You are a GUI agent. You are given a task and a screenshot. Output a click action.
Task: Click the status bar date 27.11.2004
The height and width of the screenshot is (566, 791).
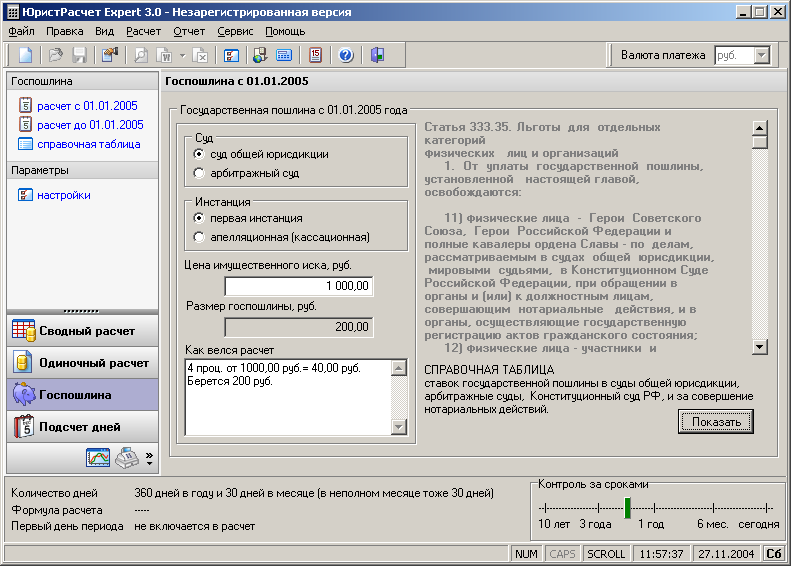[726, 554]
